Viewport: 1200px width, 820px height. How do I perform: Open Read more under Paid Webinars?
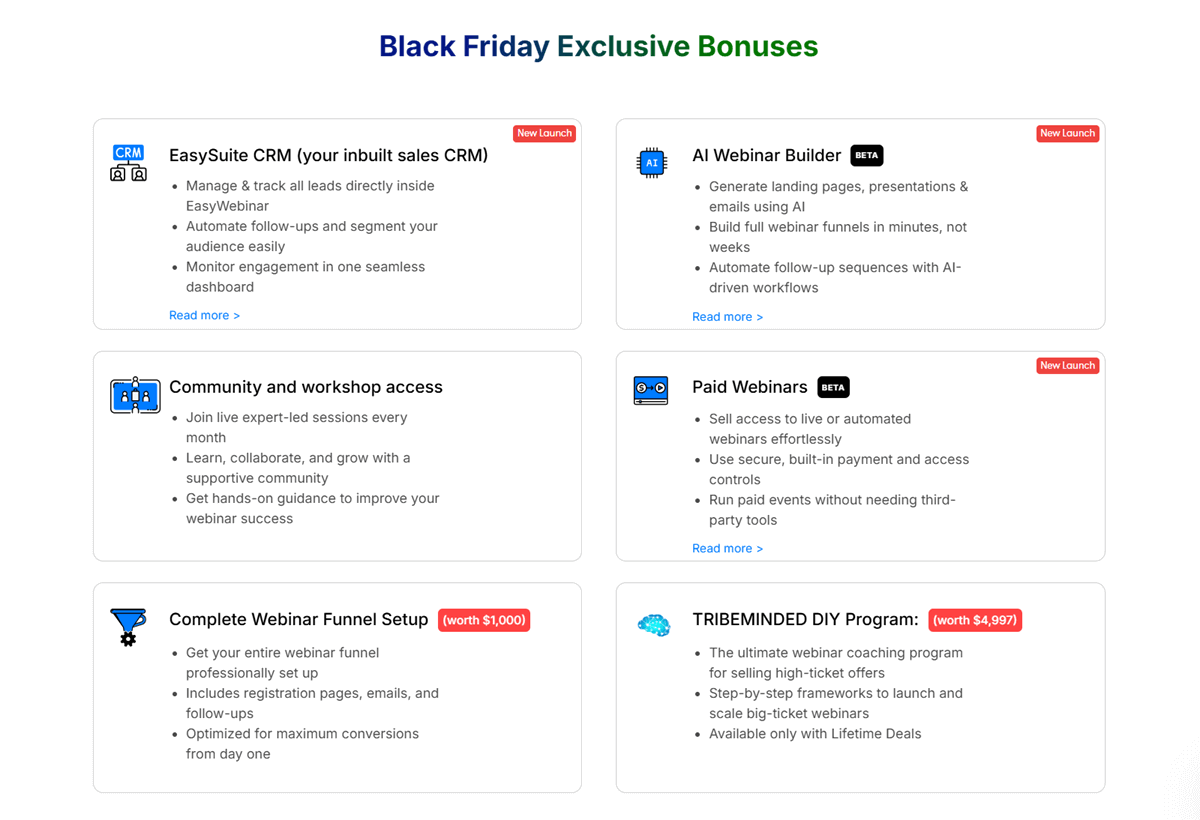point(727,548)
